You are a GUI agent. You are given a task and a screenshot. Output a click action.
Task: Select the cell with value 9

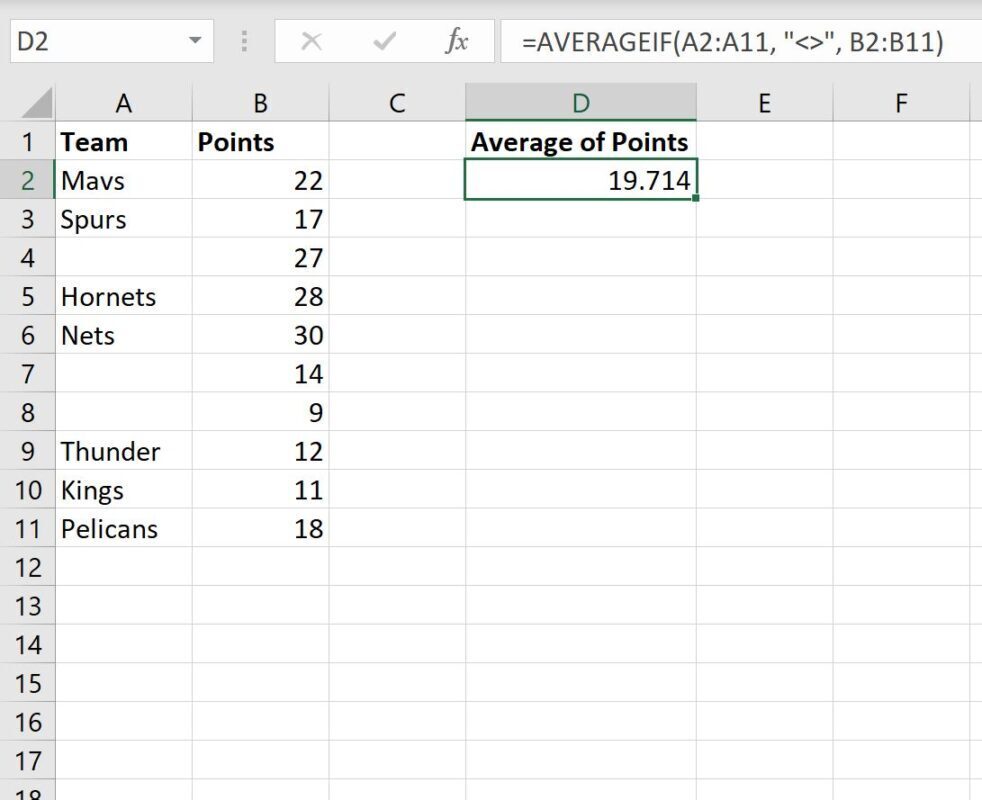(261, 412)
